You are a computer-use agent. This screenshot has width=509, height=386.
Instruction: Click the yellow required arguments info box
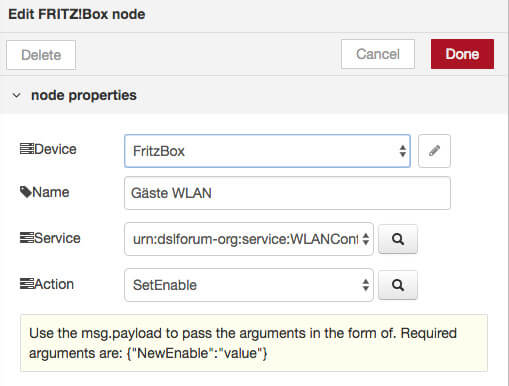[254, 343]
